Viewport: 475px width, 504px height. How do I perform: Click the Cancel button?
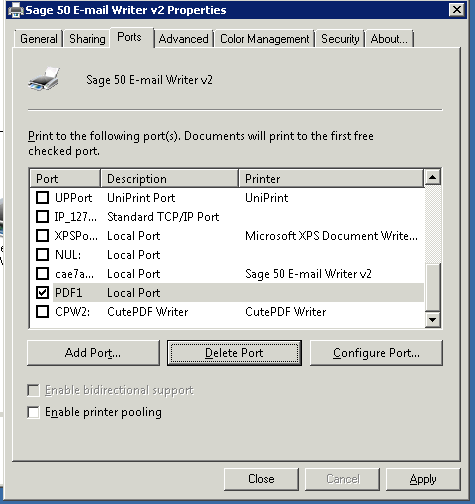(343, 479)
